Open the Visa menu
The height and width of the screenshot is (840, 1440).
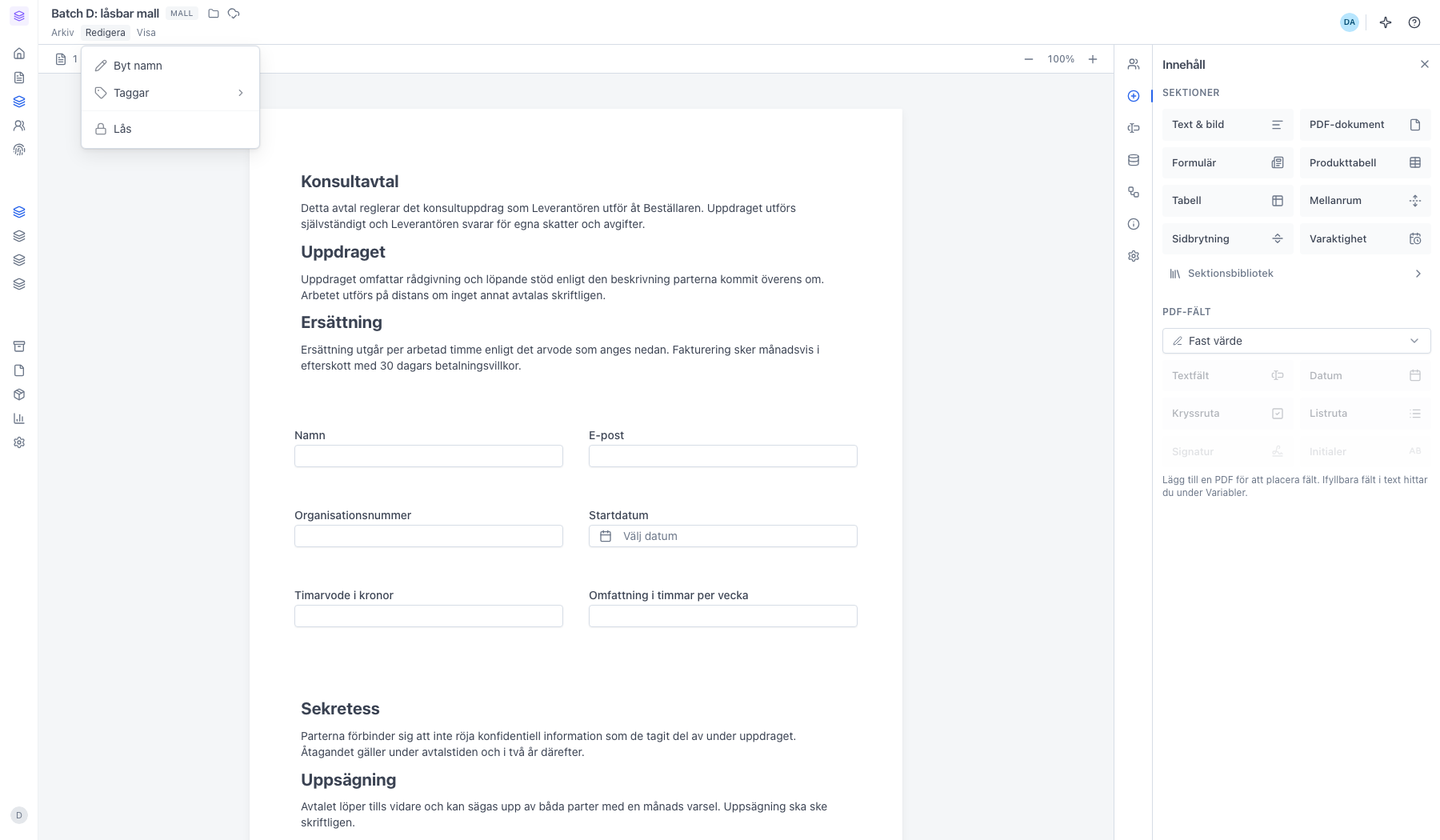(146, 33)
